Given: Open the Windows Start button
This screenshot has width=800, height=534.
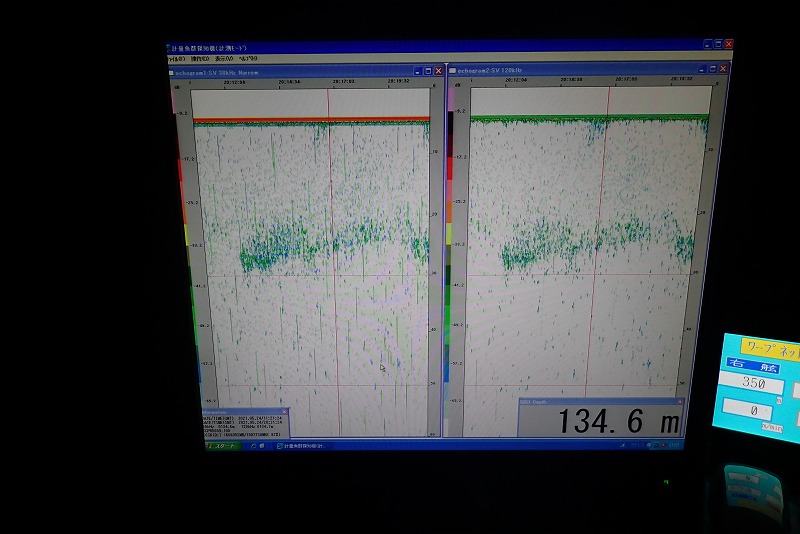Looking at the screenshot, I should click(222, 445).
